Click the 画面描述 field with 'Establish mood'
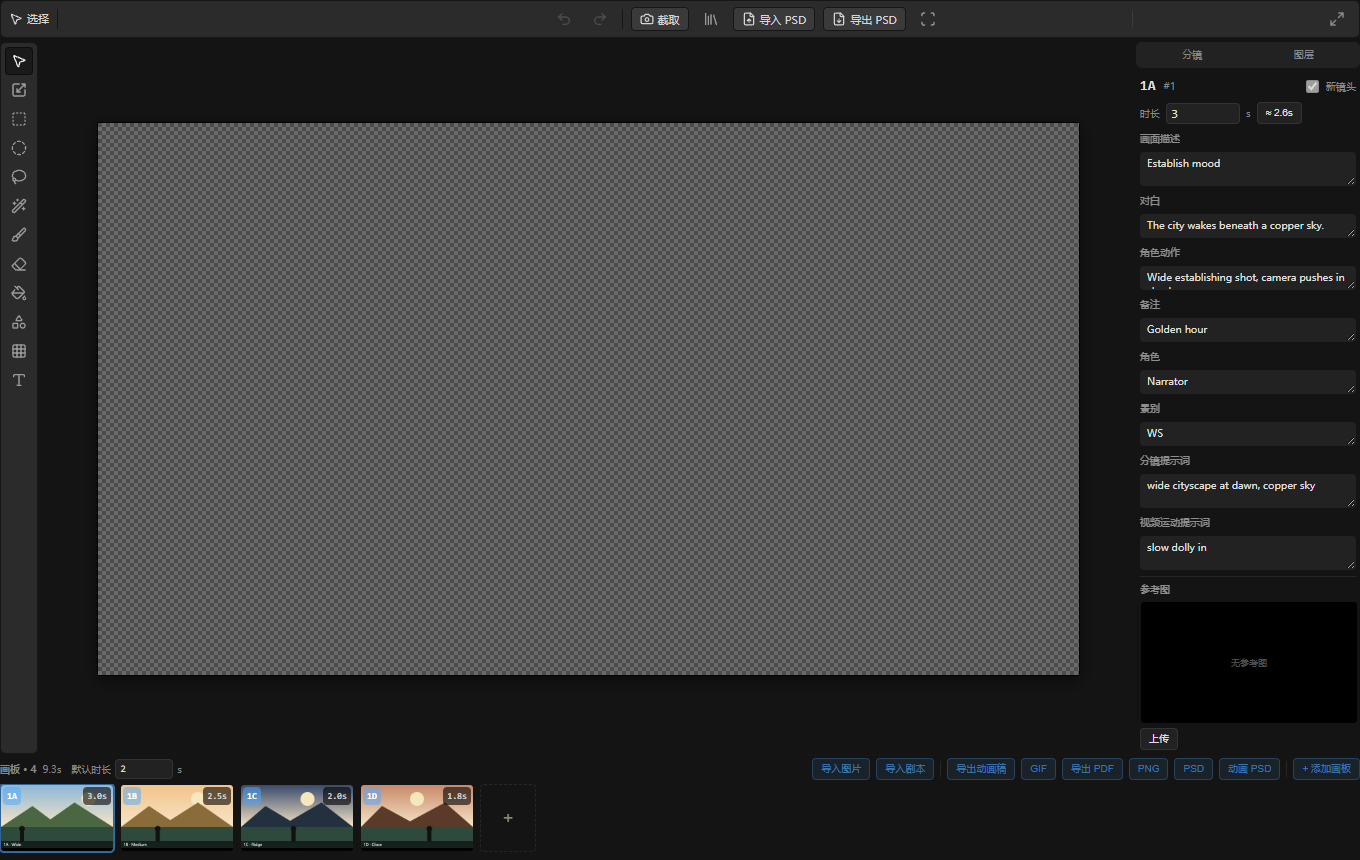Image resolution: width=1360 pixels, height=860 pixels. [1248, 169]
